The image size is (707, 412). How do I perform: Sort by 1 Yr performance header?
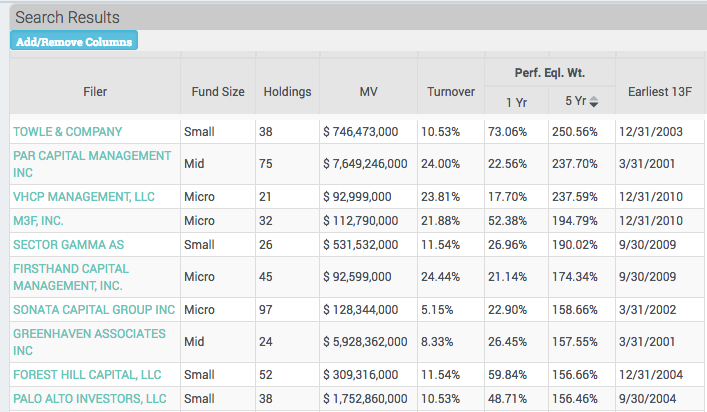pyautogui.click(x=516, y=102)
